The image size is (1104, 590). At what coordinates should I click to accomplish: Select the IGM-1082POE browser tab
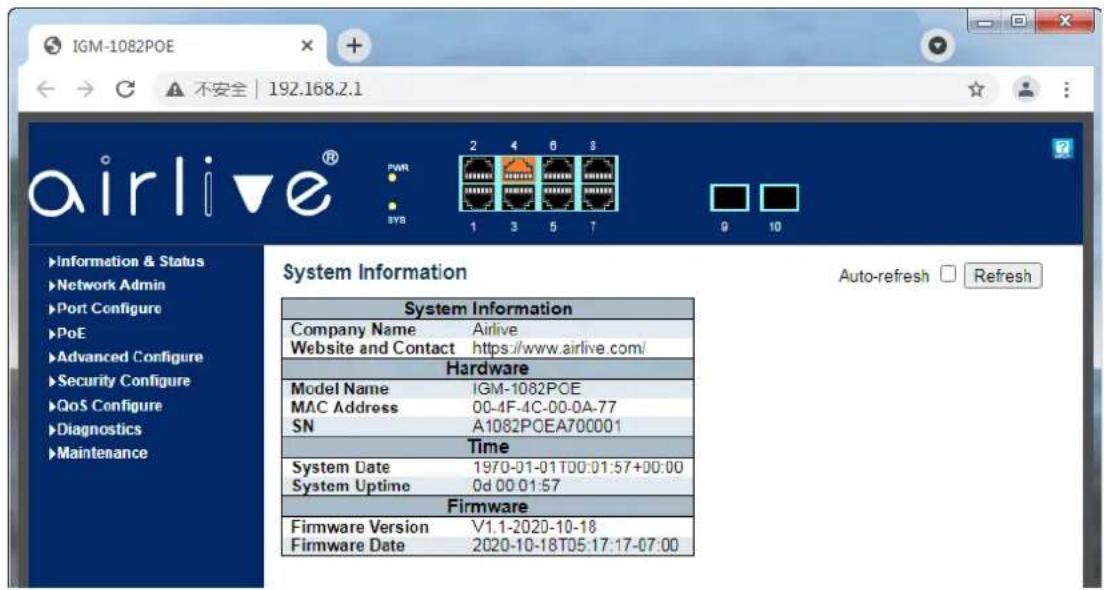177,46
